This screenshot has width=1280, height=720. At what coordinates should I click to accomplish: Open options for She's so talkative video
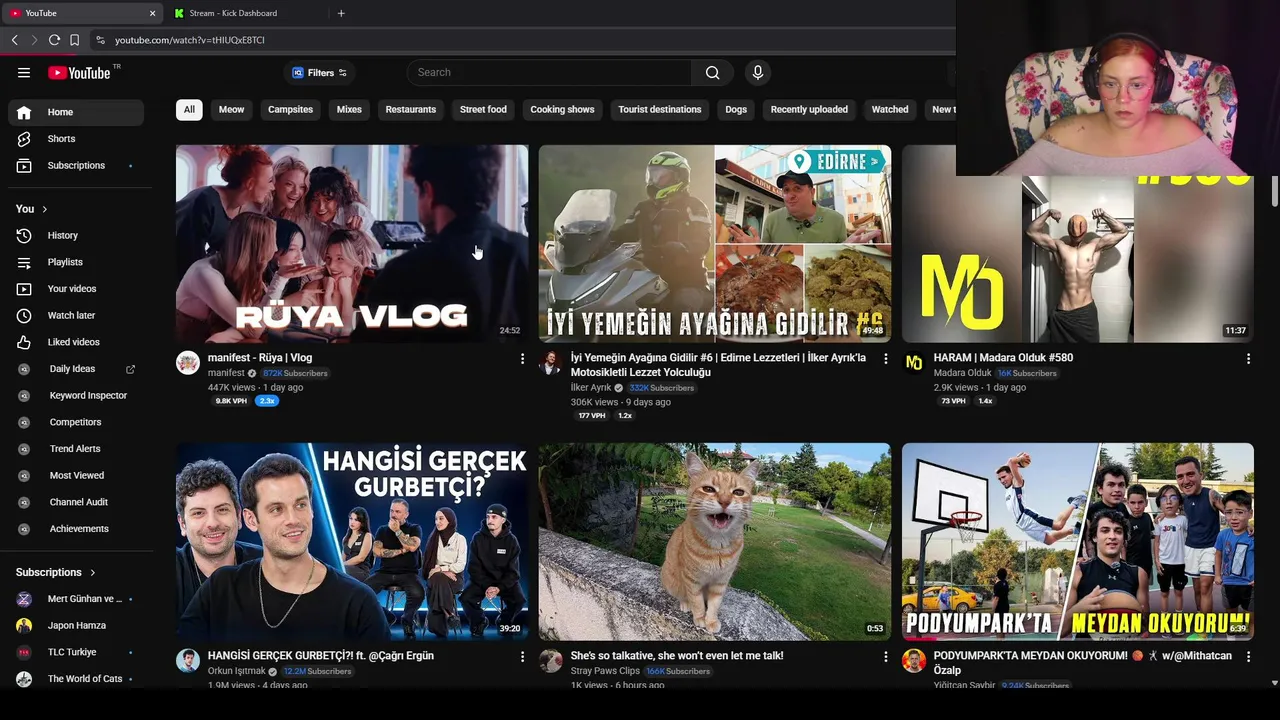[x=885, y=656]
